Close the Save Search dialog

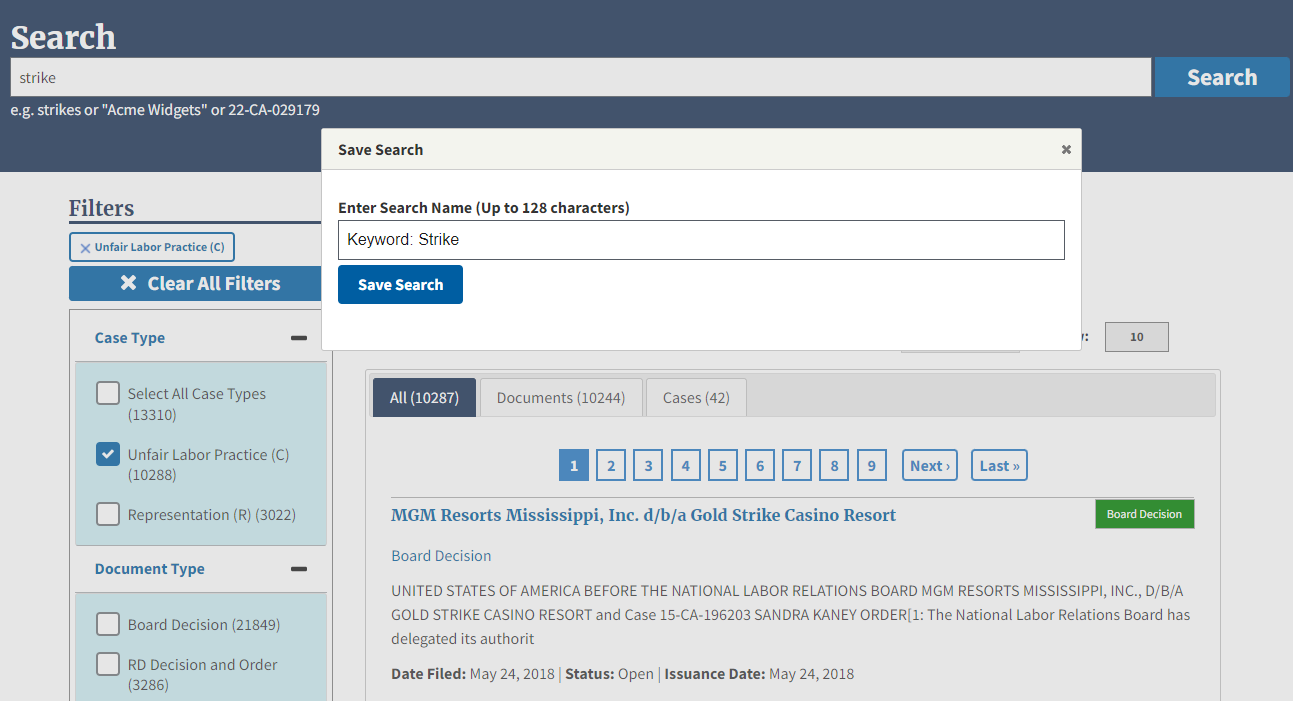(x=1066, y=150)
